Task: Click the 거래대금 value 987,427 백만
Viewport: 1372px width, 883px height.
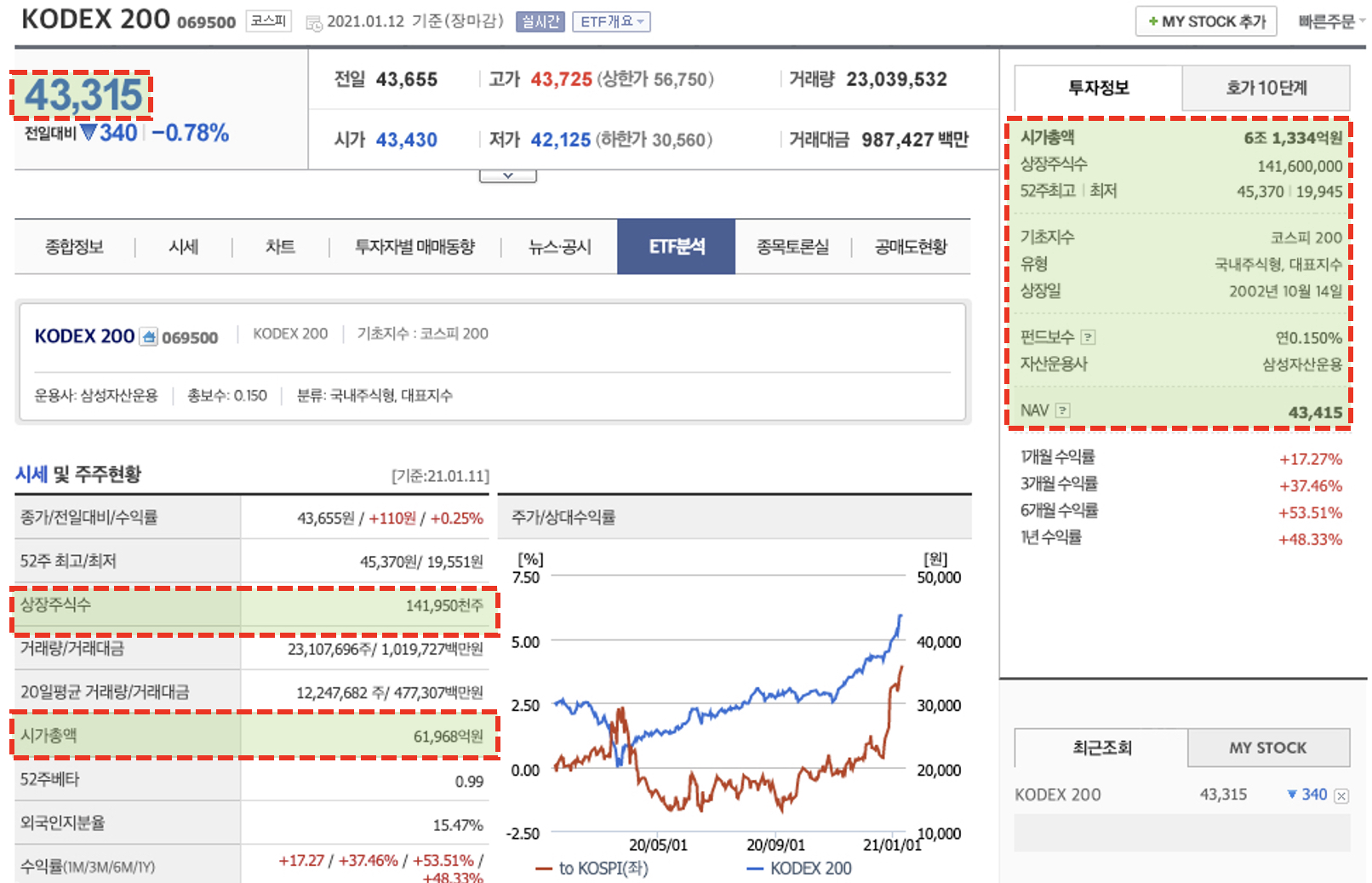Action: point(915,140)
